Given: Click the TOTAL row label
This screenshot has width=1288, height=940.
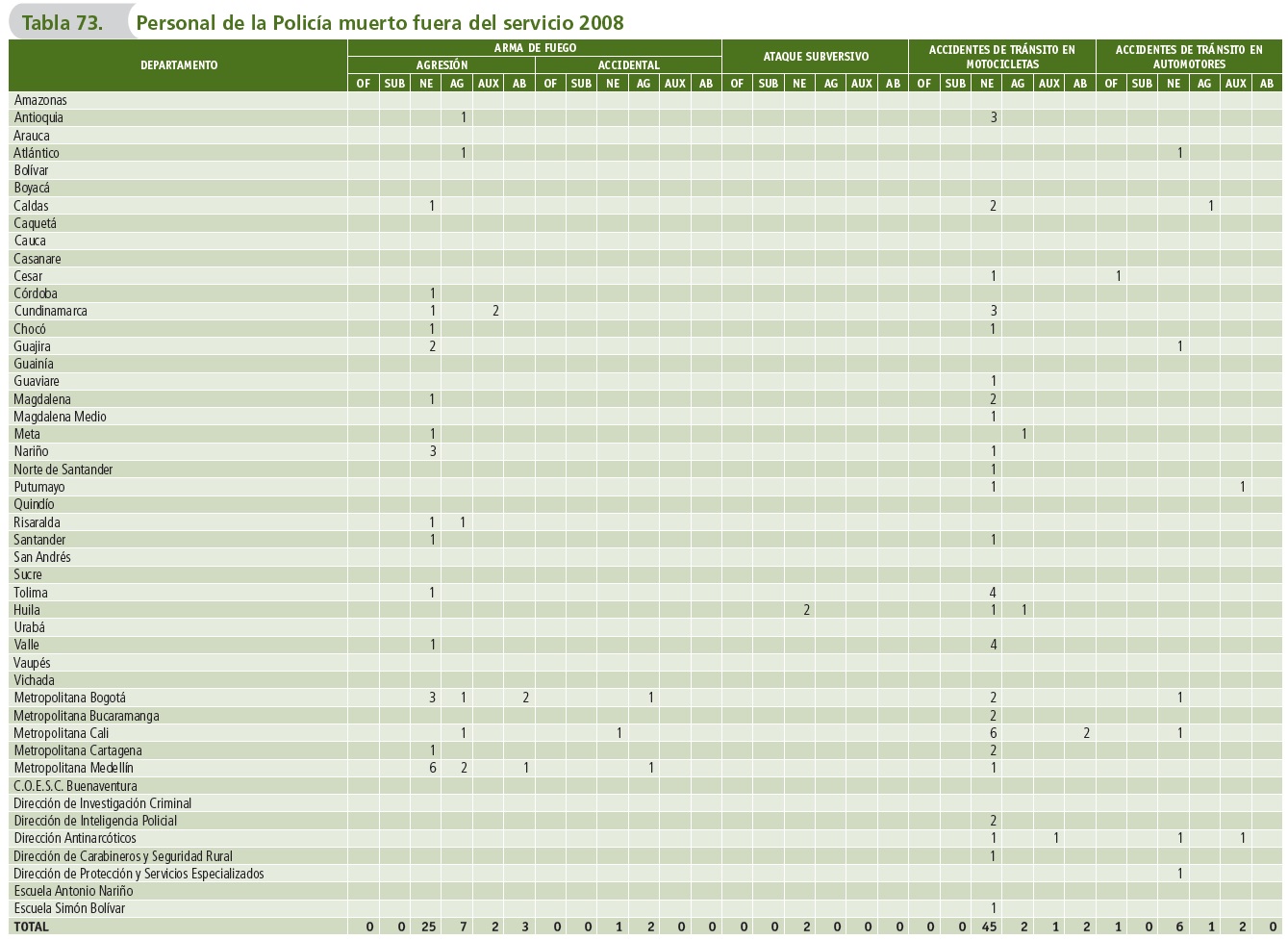Looking at the screenshot, I should pos(31,927).
